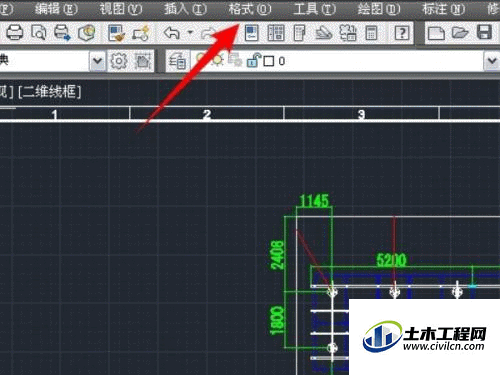Open the Tool Palettes window icon
Screen dimensions: 500x375
pyautogui.click(x=299, y=33)
